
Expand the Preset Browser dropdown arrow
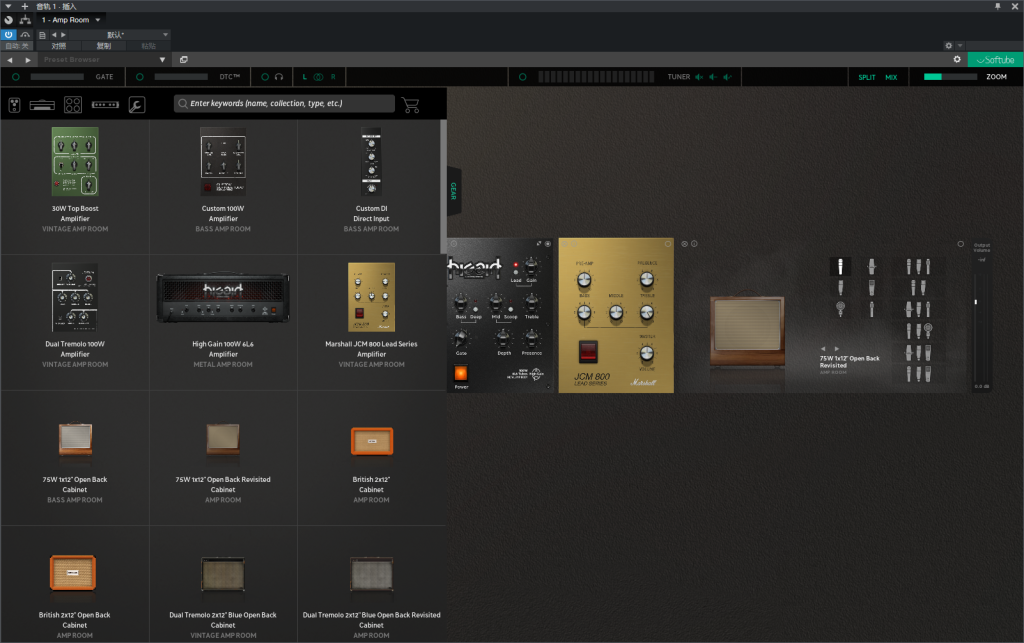(163, 59)
